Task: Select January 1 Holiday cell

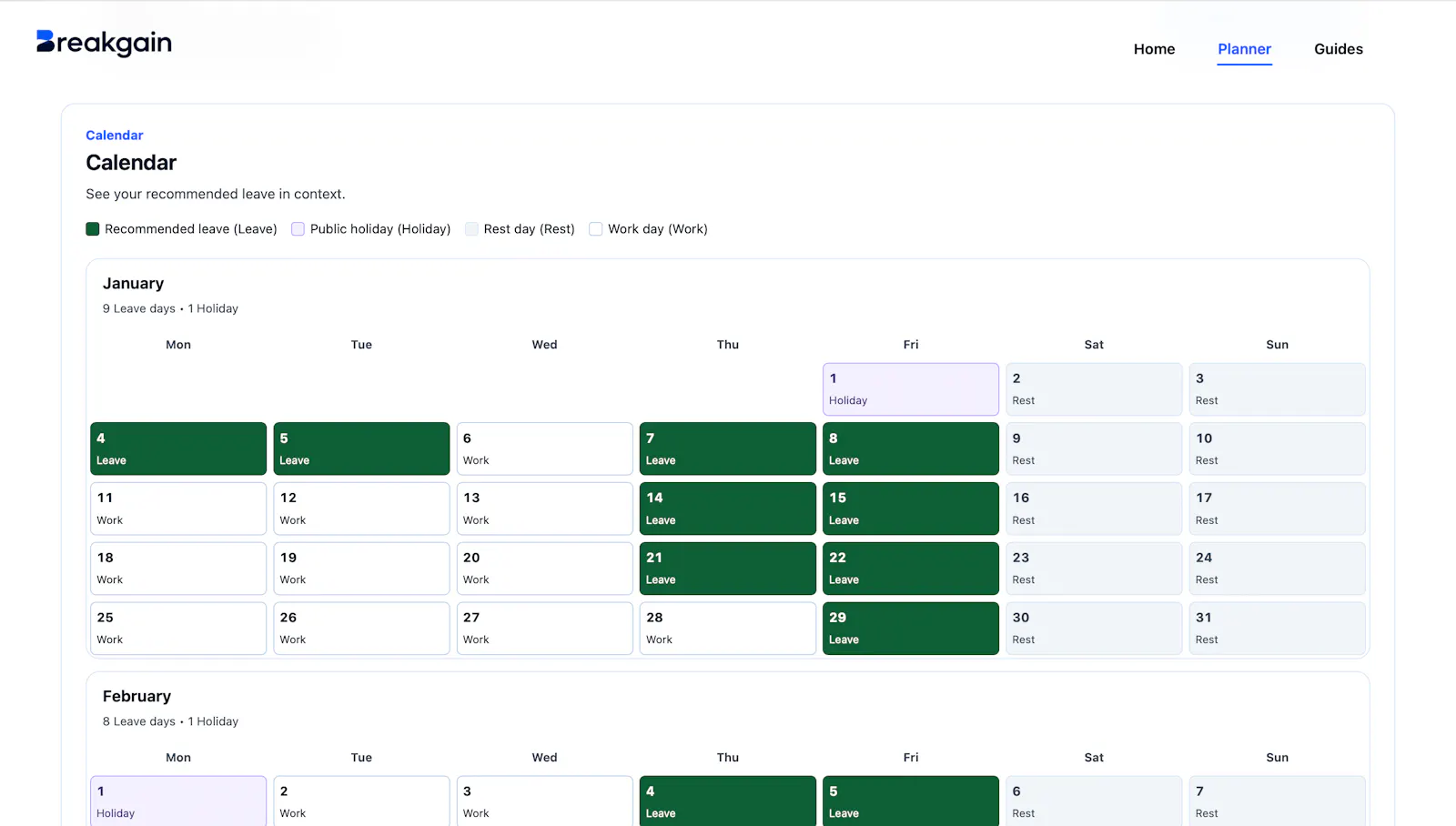Action: pyautogui.click(x=911, y=389)
